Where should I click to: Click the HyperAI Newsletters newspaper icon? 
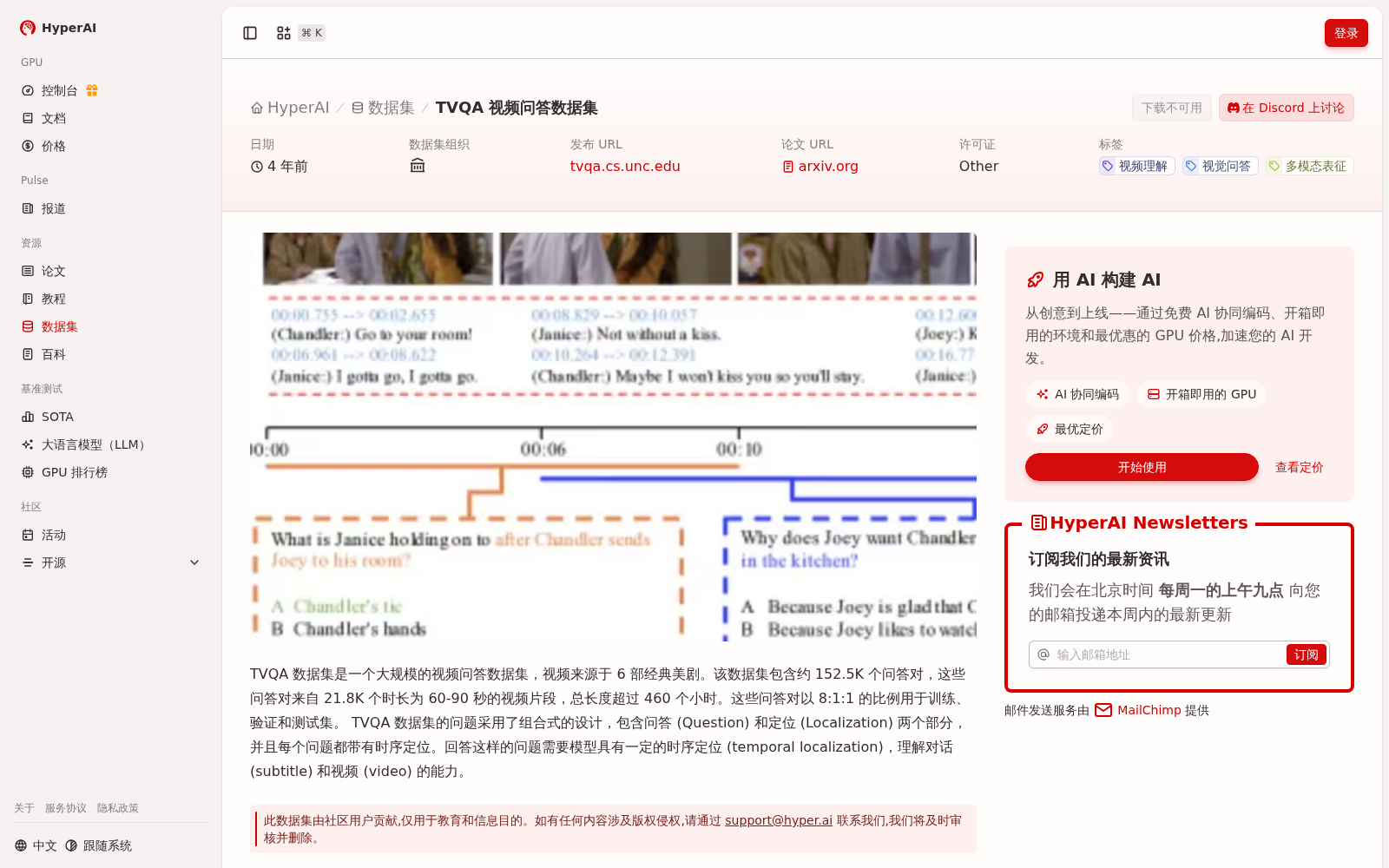point(1038,523)
